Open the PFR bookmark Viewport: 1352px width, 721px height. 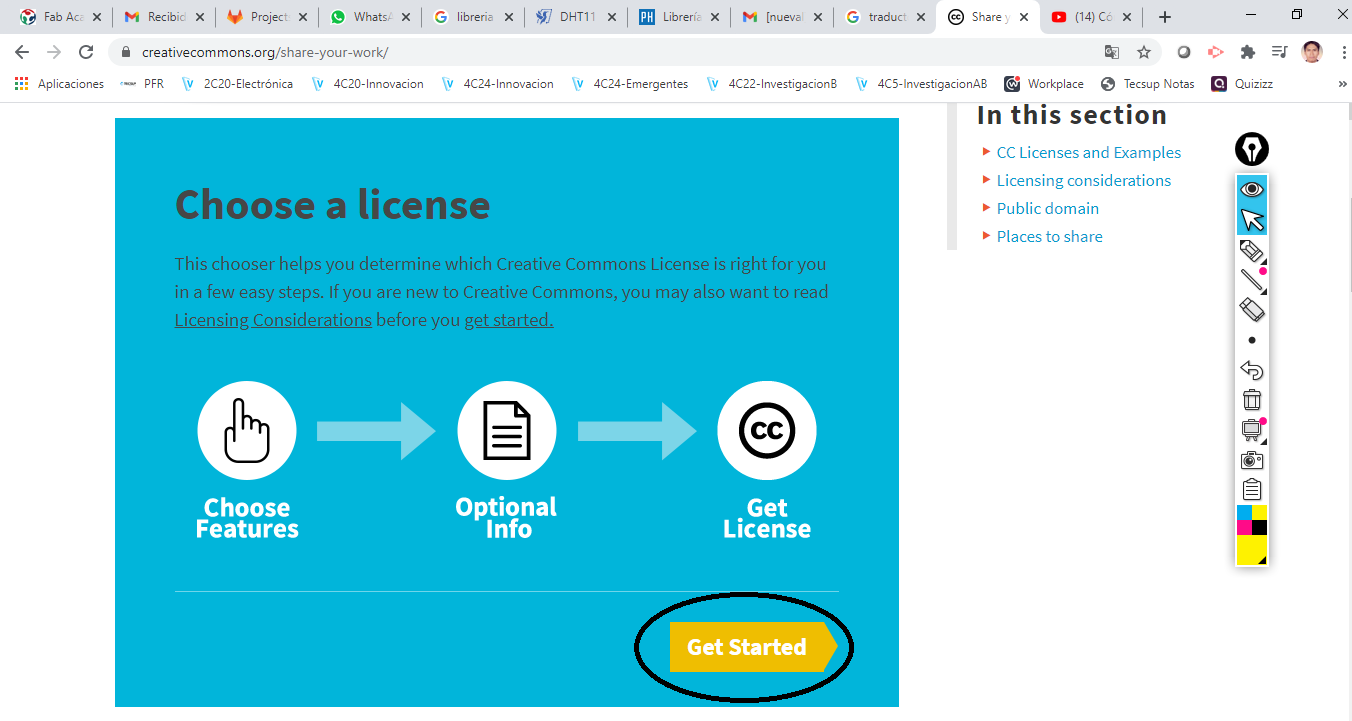(x=141, y=84)
